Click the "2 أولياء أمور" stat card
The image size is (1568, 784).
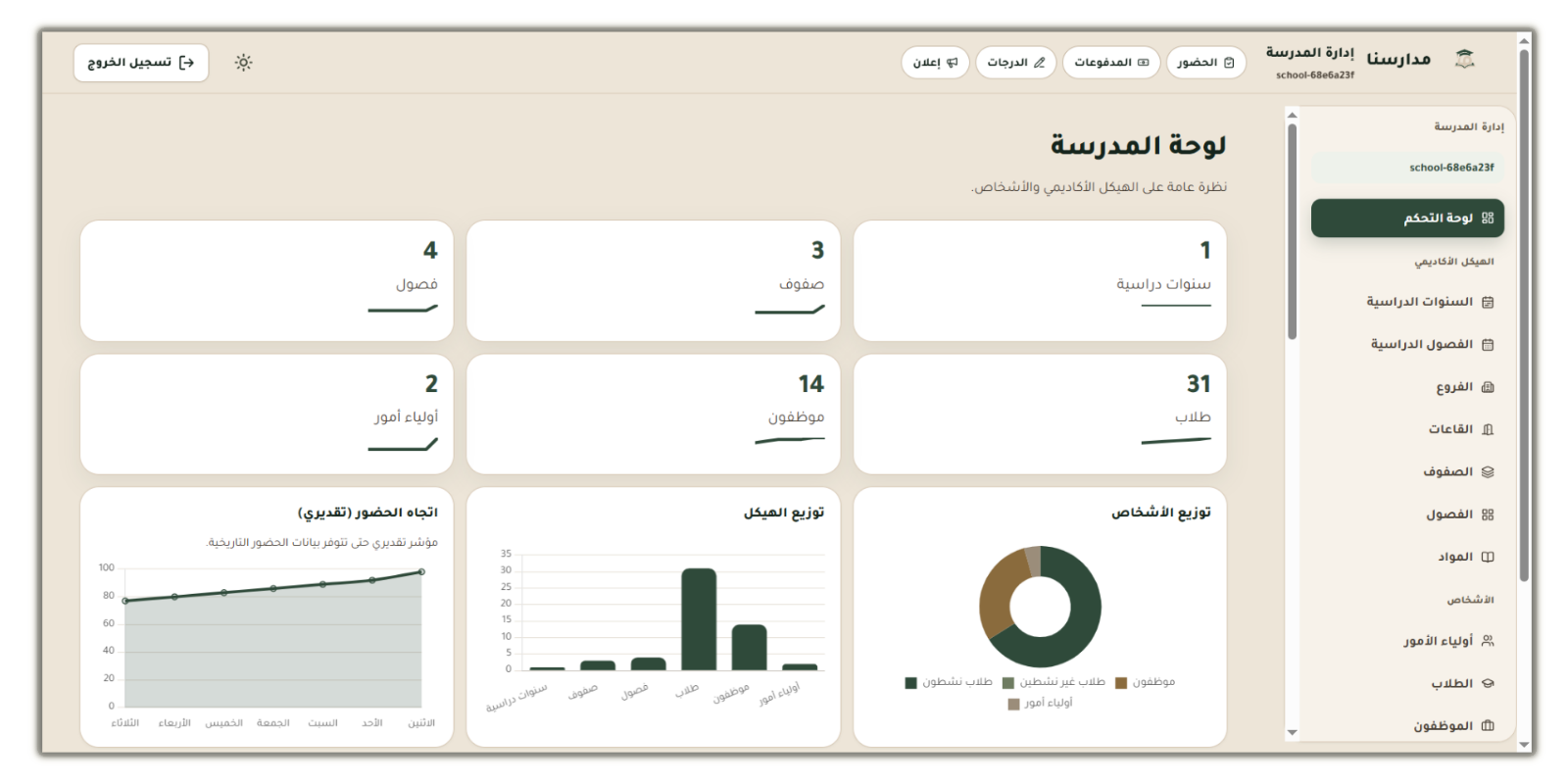tap(267, 415)
